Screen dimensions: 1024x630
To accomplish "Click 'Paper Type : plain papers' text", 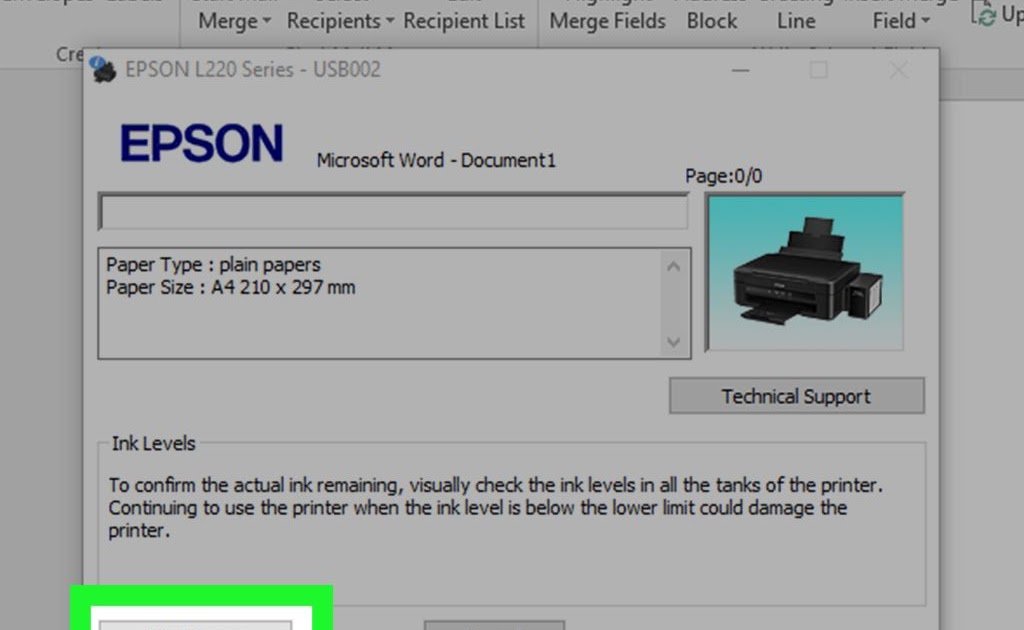I will [213, 264].
